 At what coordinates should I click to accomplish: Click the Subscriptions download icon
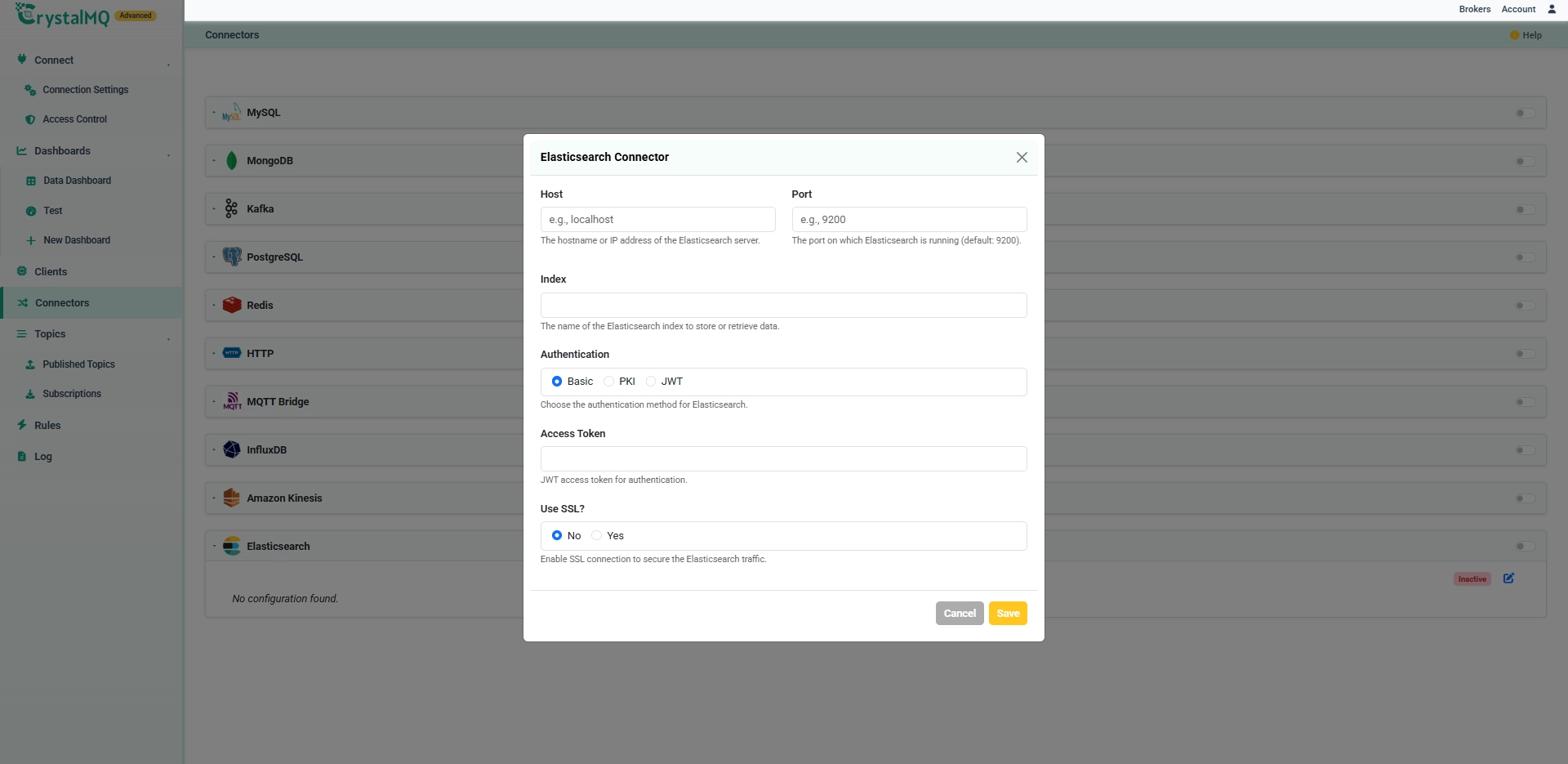click(30, 394)
